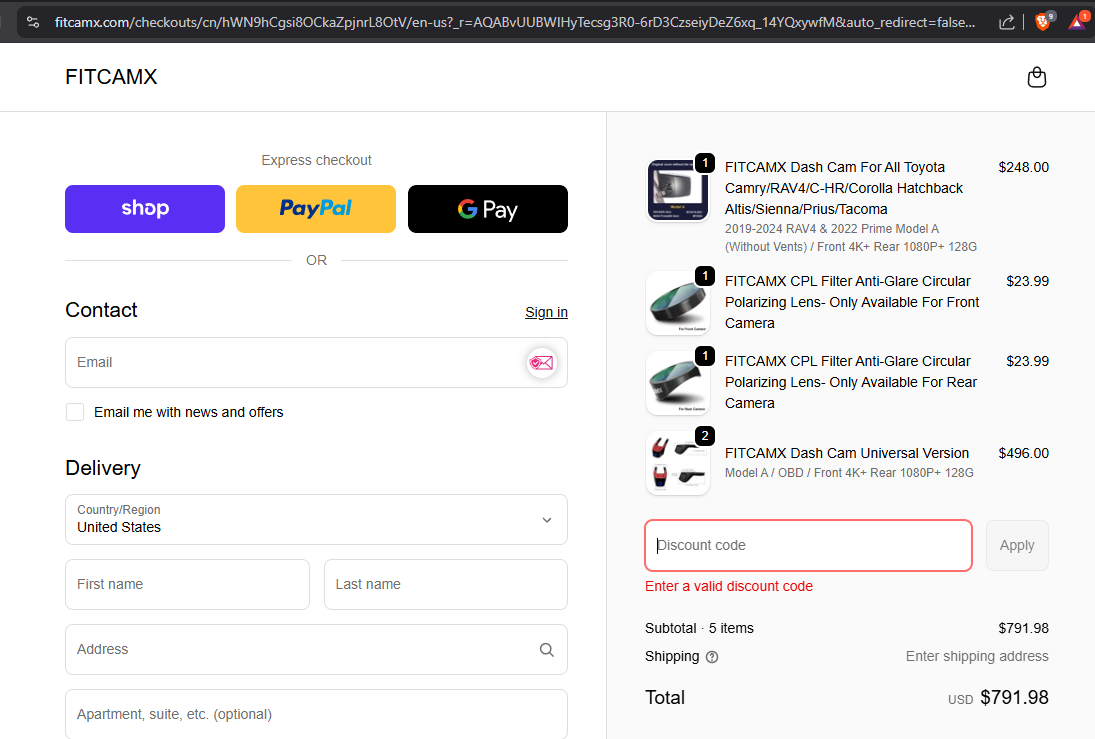Click the FITCAMX Dash Cam Universal Version title
The height and width of the screenshot is (739, 1095).
click(x=846, y=453)
